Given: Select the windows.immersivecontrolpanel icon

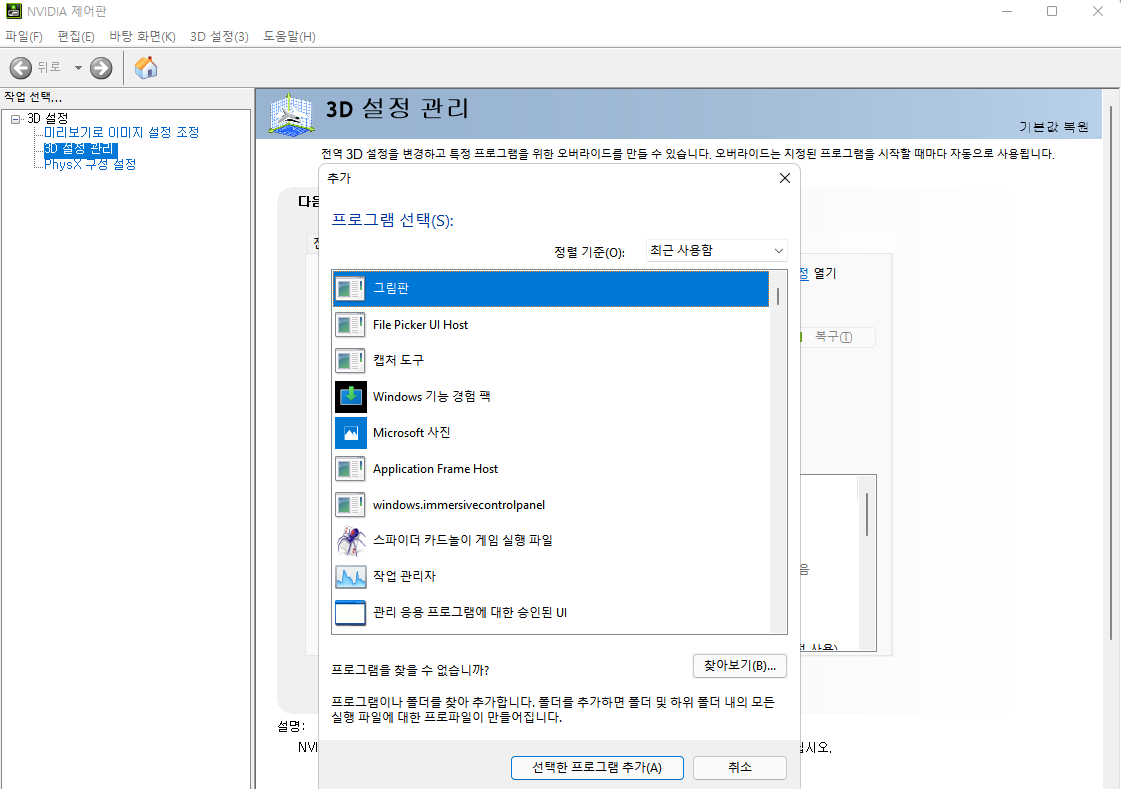Looking at the screenshot, I should [350, 505].
